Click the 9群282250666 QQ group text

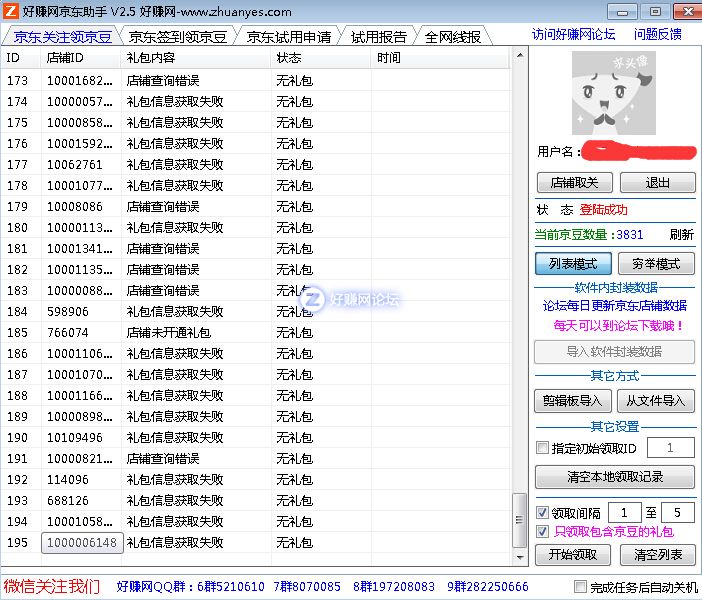[x=488, y=587]
